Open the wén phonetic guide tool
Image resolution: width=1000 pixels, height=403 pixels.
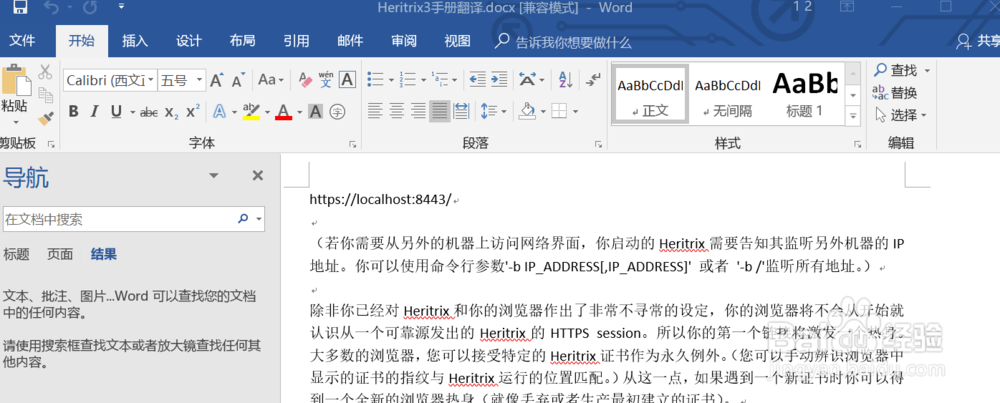(x=326, y=80)
